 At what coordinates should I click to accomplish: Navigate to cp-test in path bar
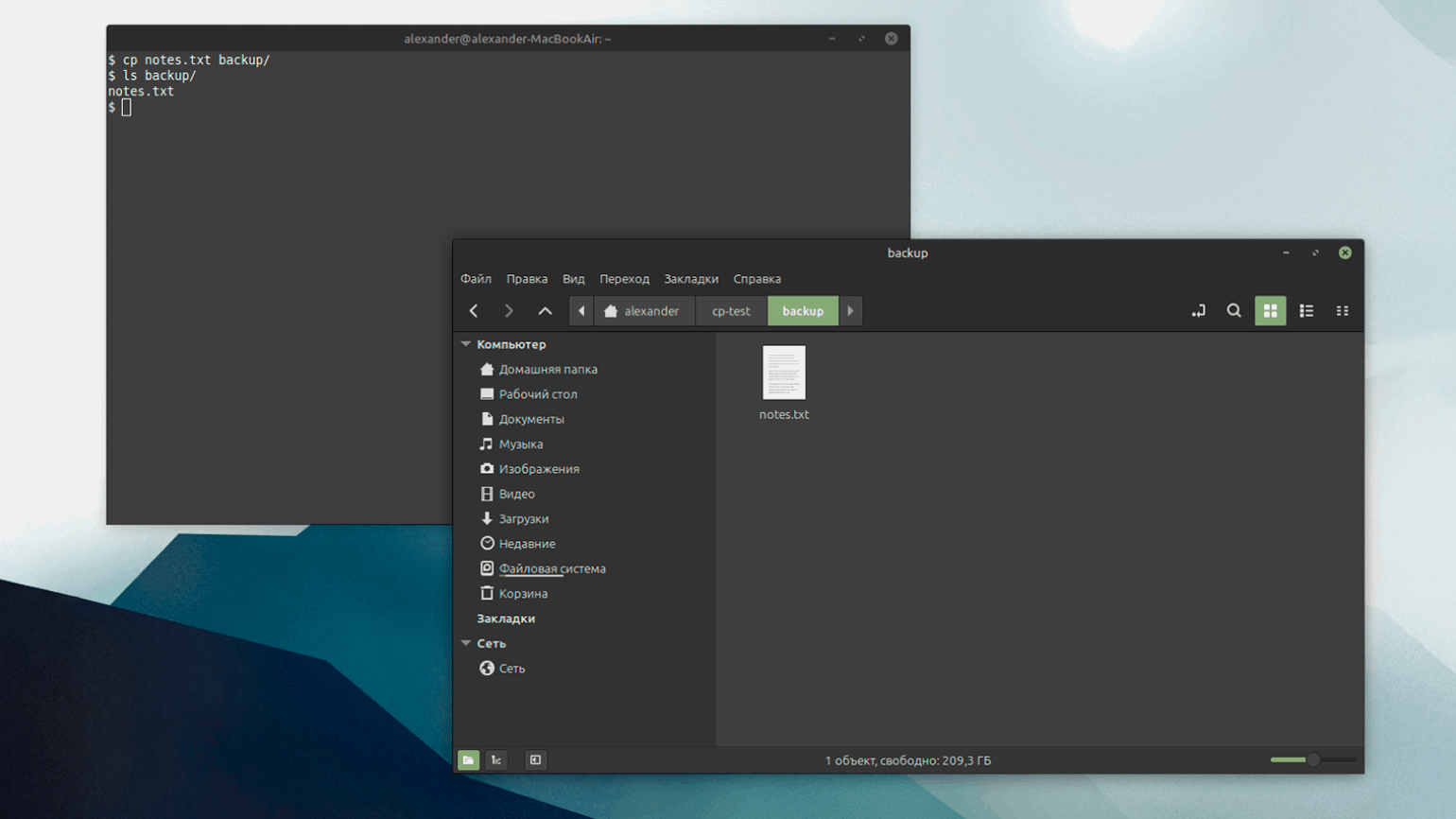pos(731,311)
